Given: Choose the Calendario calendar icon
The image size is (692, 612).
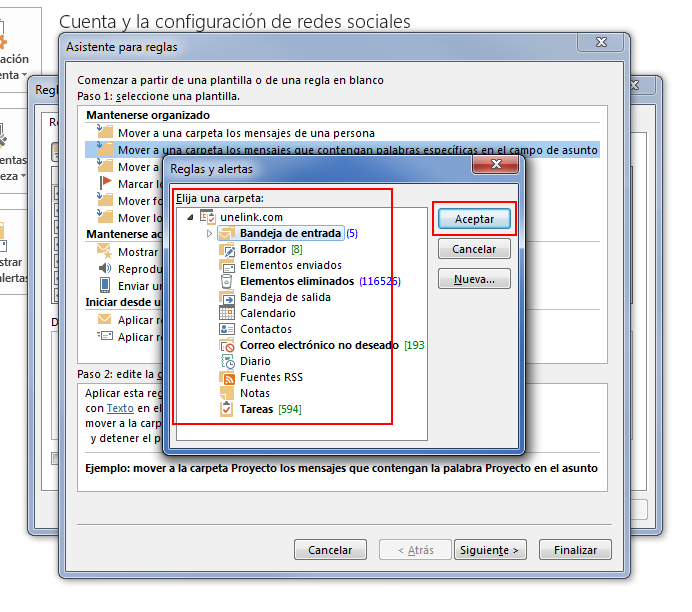Looking at the screenshot, I should 226,313.
